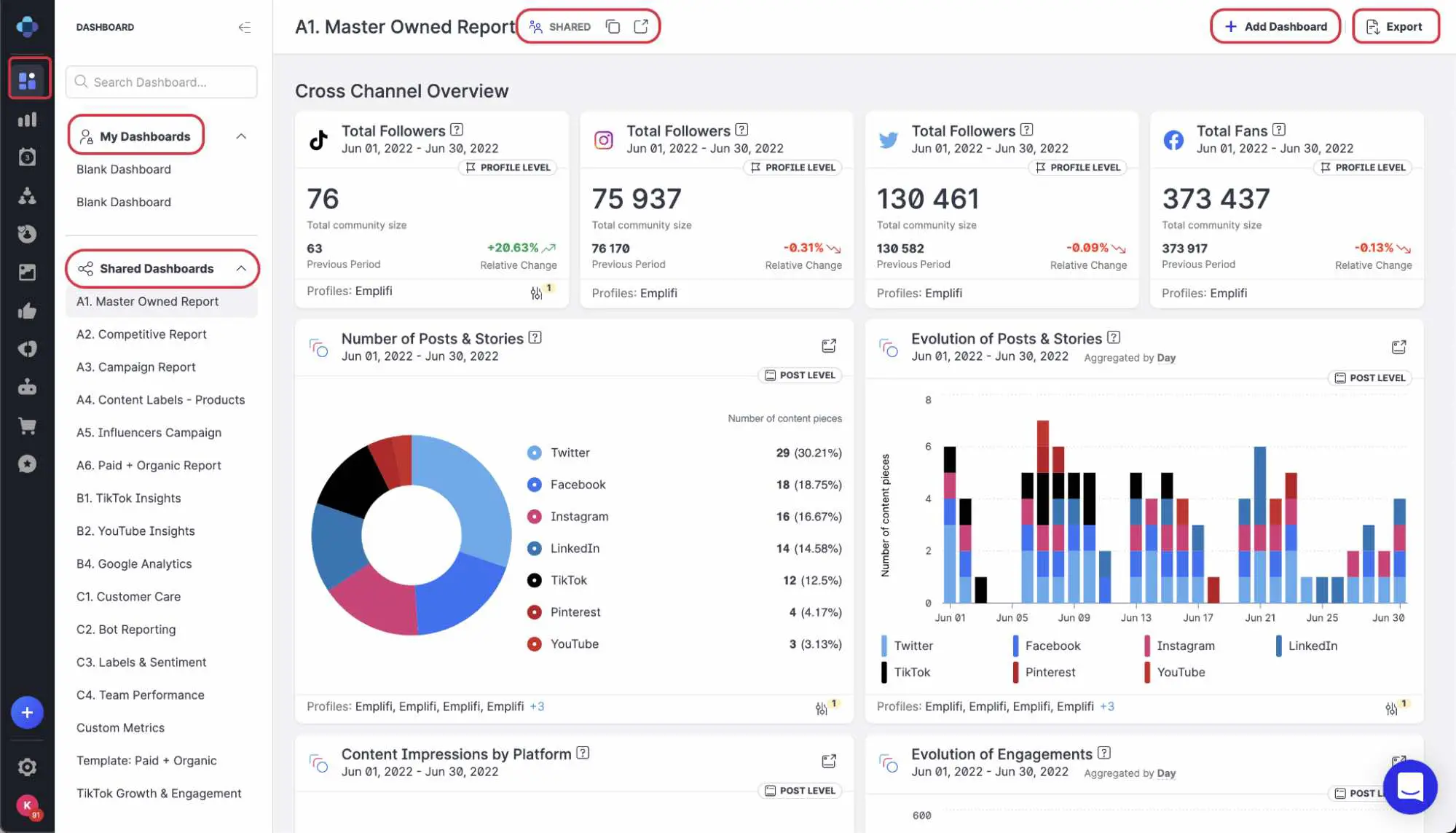
Task: Click the Analytics icon in sidebar
Action: point(27,119)
